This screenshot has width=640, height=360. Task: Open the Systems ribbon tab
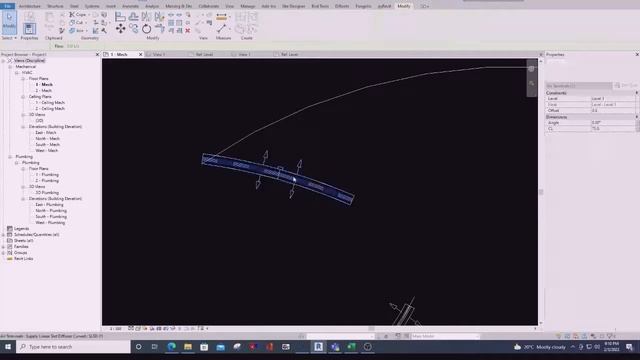[92, 6]
